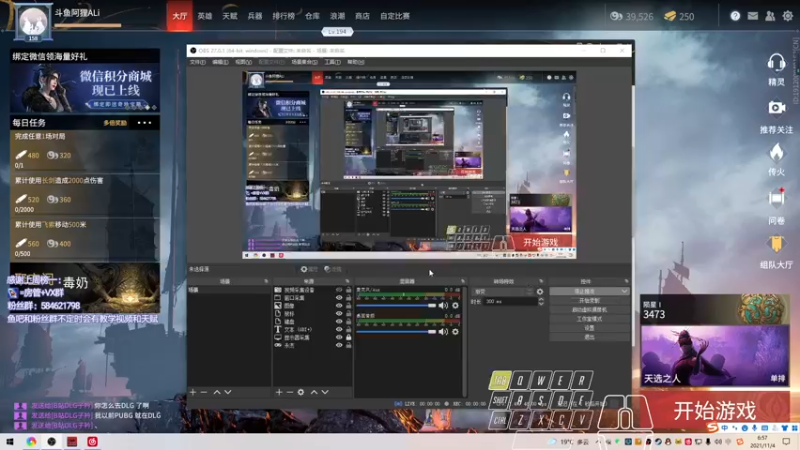800x450 pixels.
Task: Toggle the lock on the 窗口采集 source
Action: click(x=349, y=297)
